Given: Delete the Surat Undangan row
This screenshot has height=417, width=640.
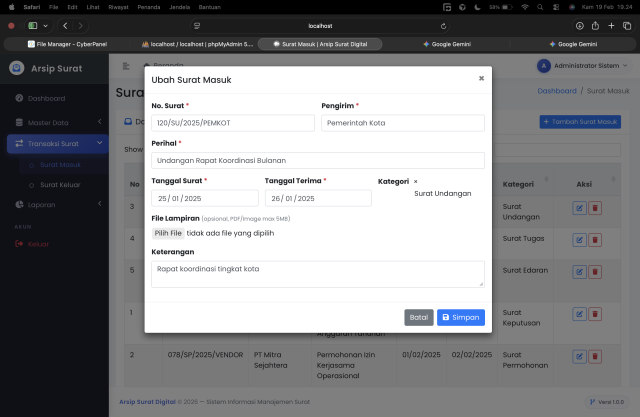Looking at the screenshot, I should point(595,208).
